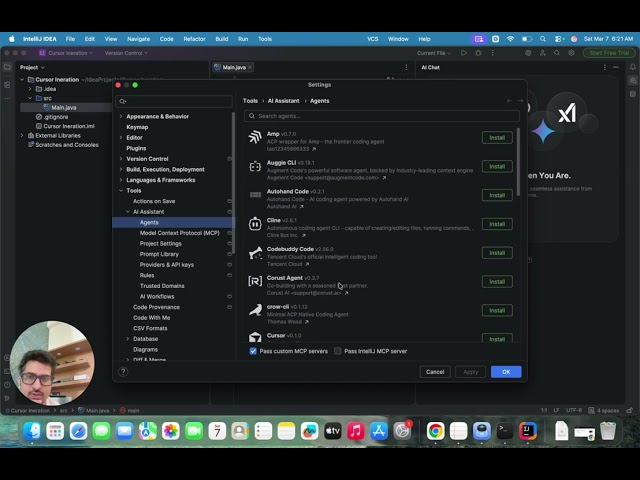Select the Plugins settings page
Image resolution: width=640 pixels, height=480 pixels.
pyautogui.click(x=136, y=148)
